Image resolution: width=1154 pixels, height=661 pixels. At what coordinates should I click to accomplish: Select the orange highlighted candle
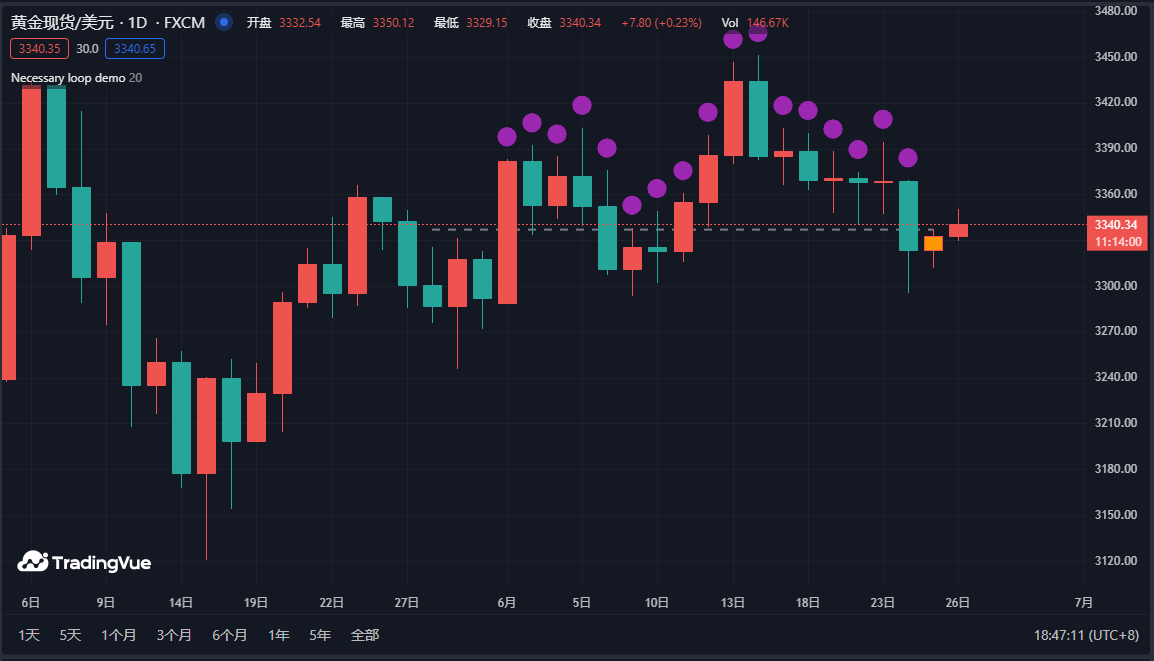click(933, 243)
